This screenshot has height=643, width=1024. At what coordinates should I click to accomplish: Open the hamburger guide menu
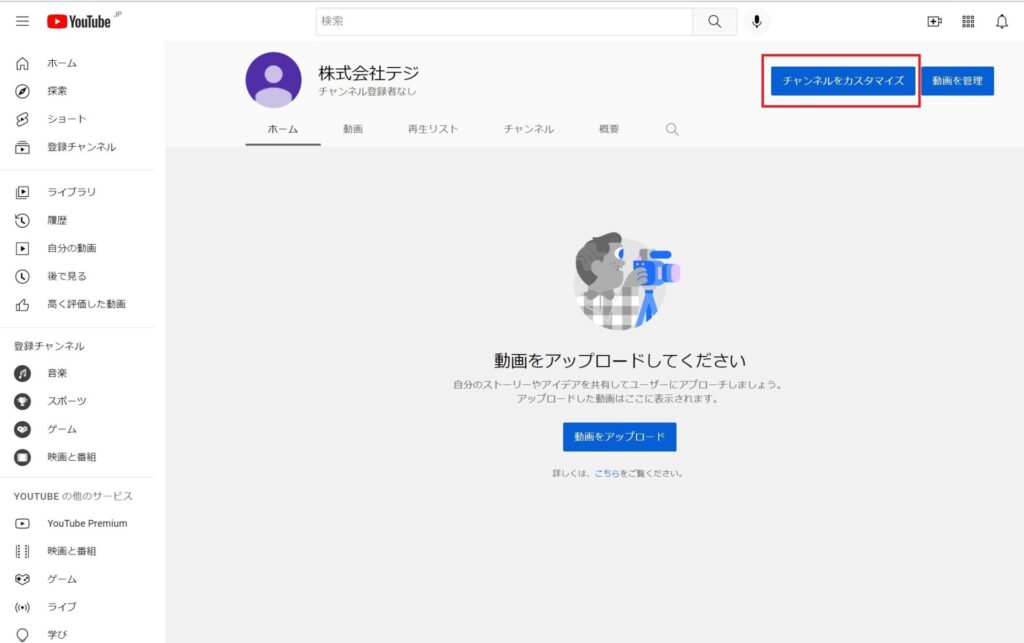pyautogui.click(x=22, y=21)
